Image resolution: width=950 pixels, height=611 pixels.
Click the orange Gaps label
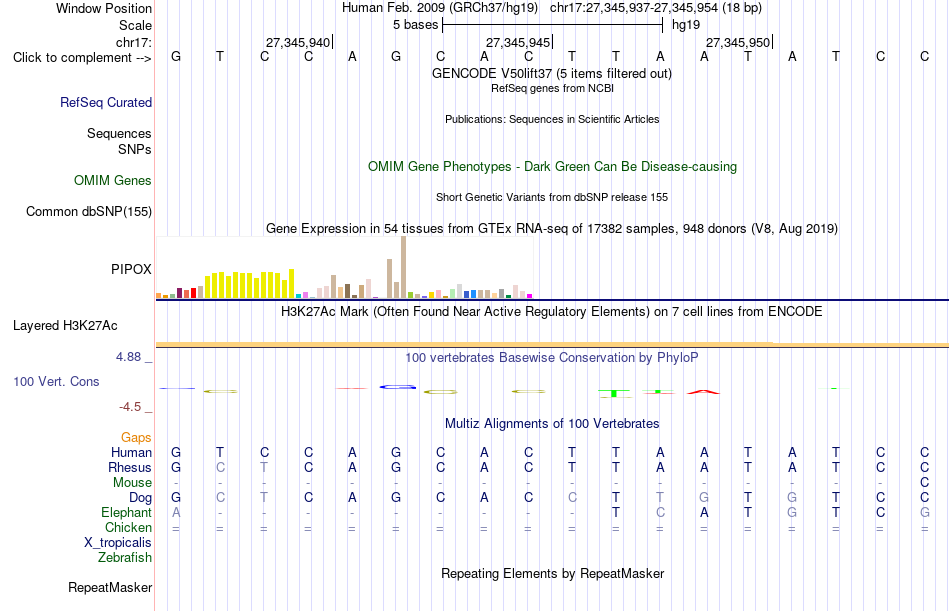click(136, 438)
